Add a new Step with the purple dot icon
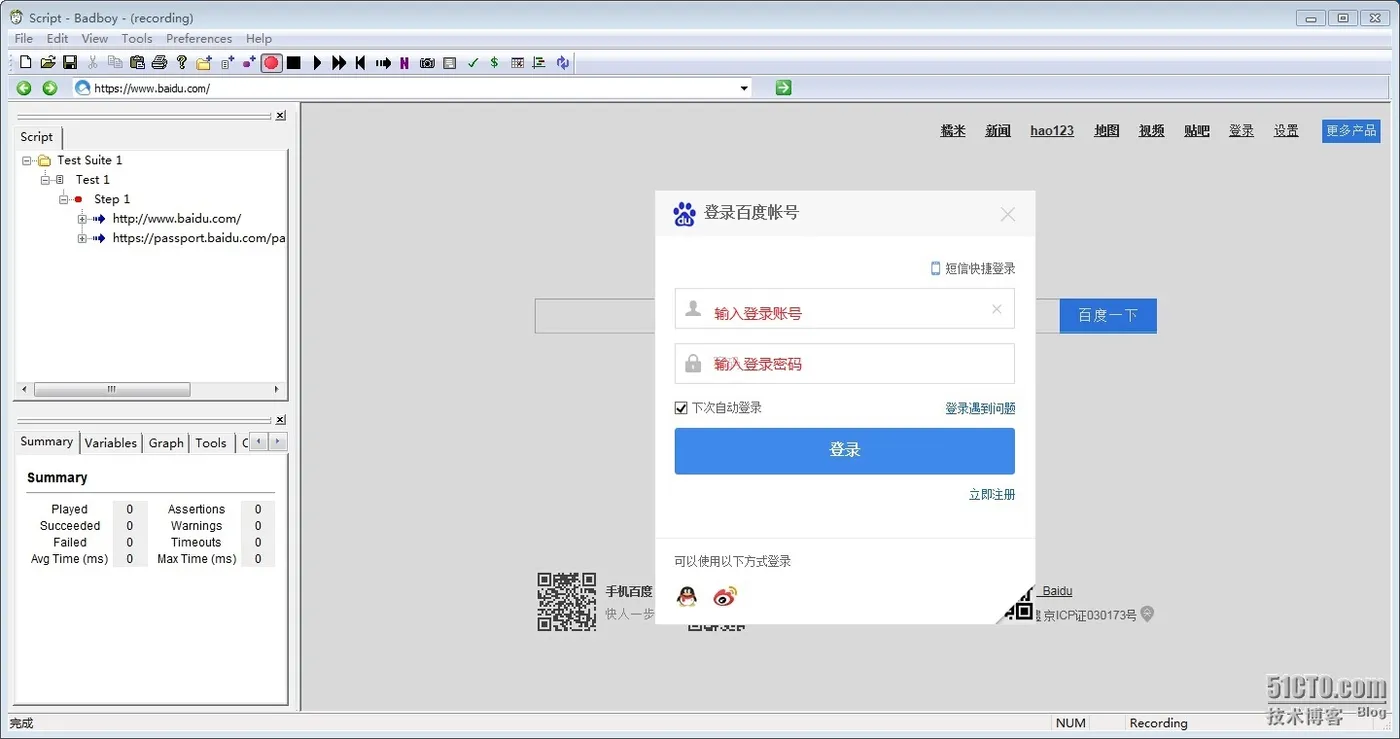The width and height of the screenshot is (1400, 739). click(249, 63)
